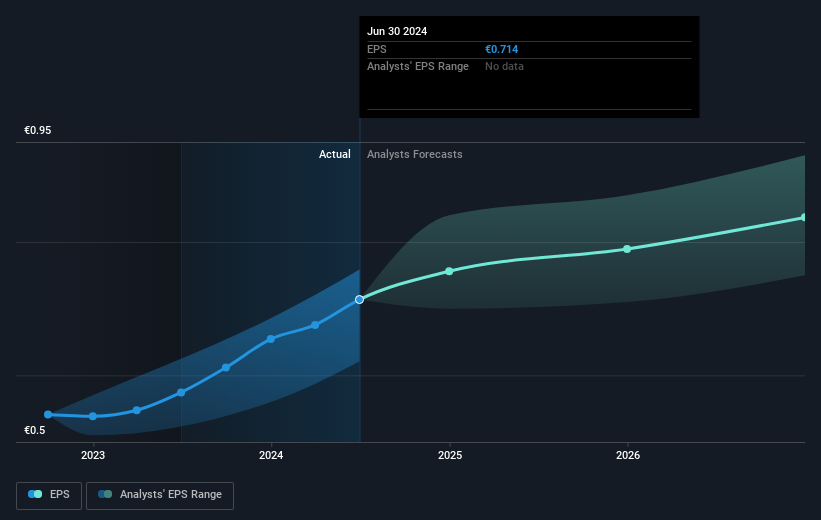Viewport: 821px width, 520px height.
Task: Click the final forecast point at right edge
Action: click(x=804, y=217)
